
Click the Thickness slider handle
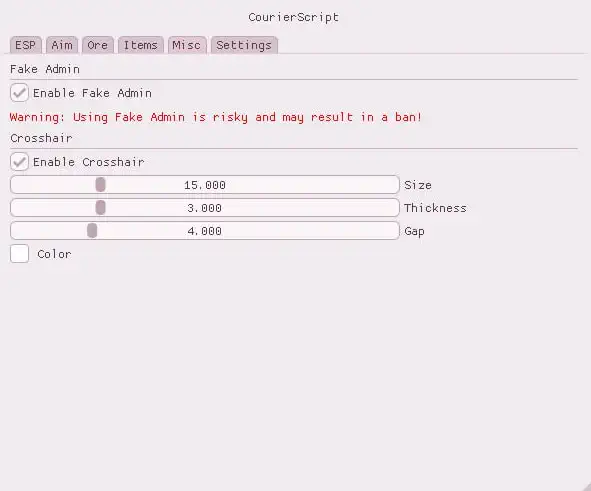[x=100, y=208]
